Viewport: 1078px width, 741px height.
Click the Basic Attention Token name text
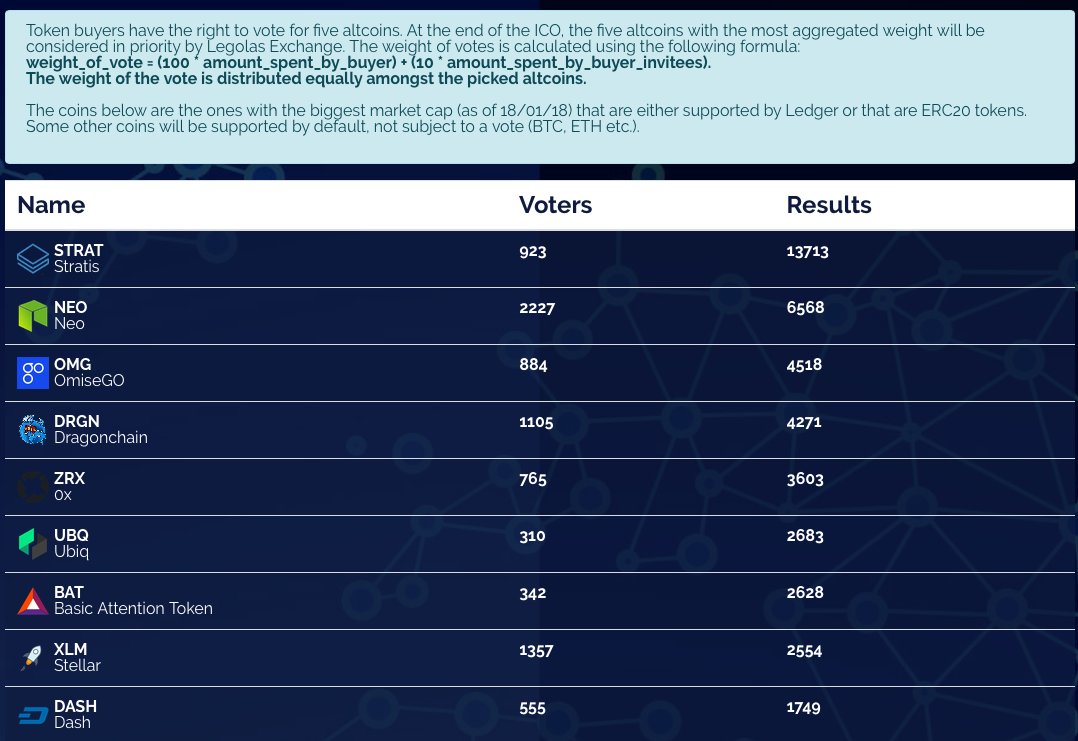point(133,608)
